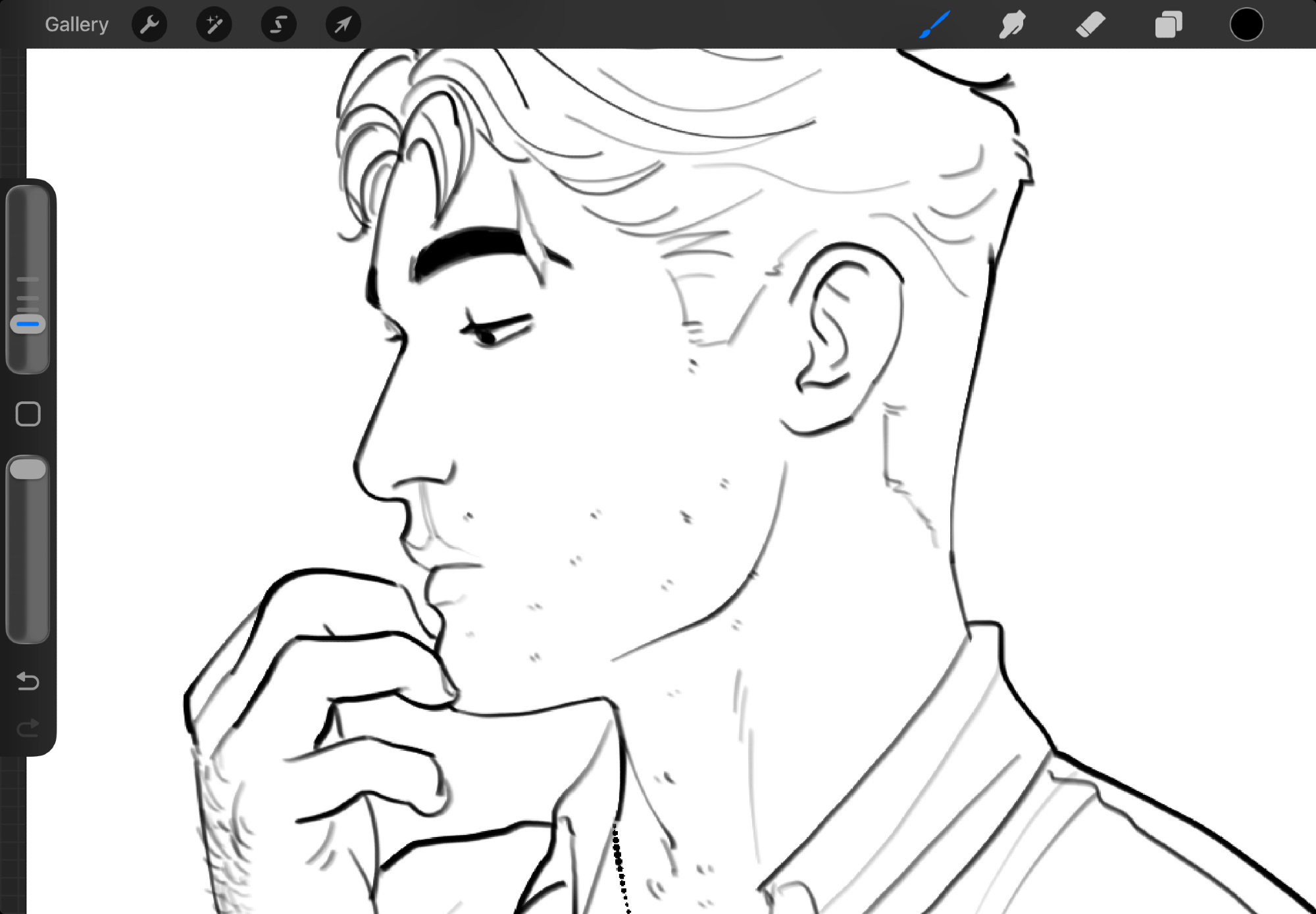Image resolution: width=1316 pixels, height=914 pixels.
Task: Open the Layers panel
Action: coord(1169,25)
